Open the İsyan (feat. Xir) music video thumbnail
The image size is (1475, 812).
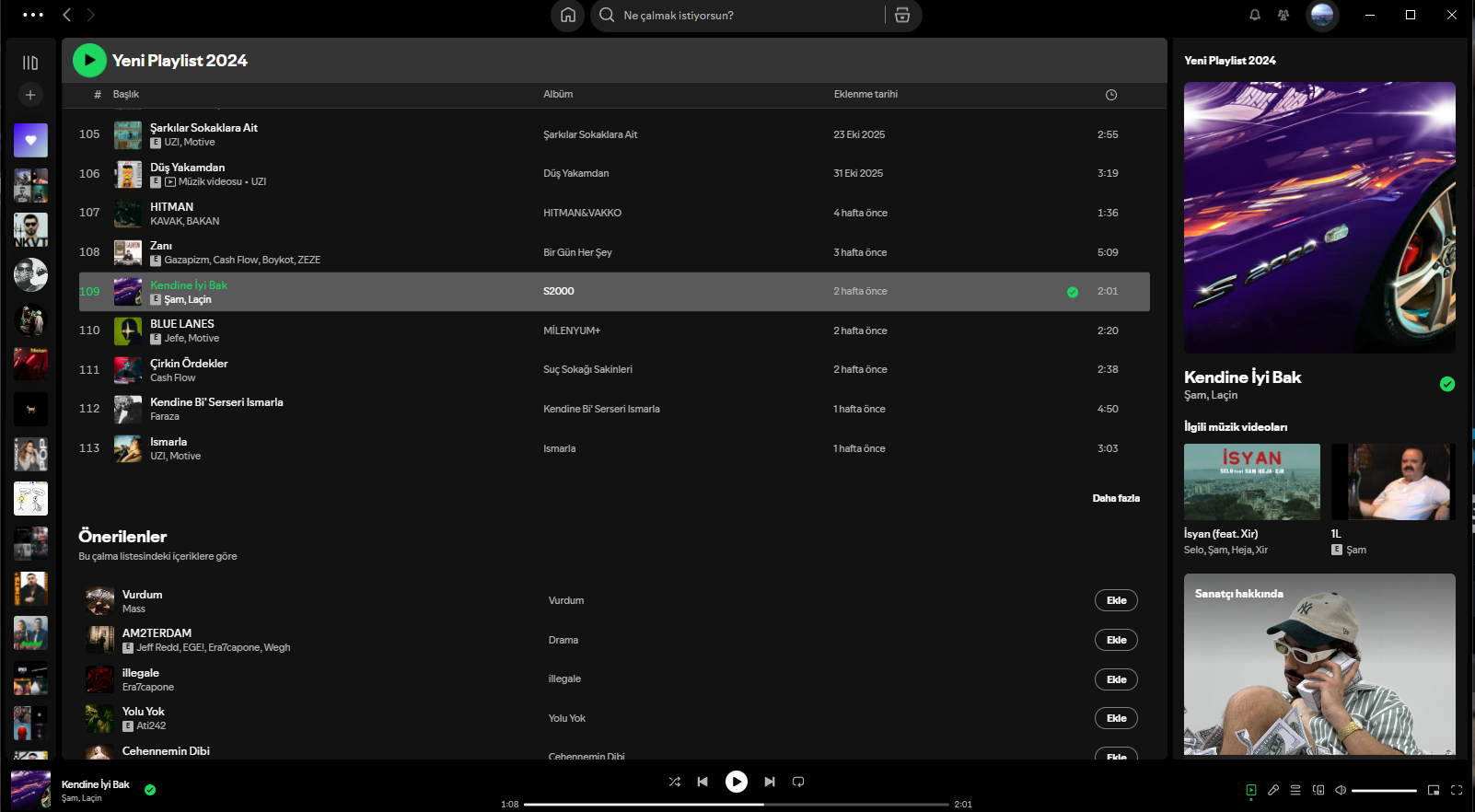[1252, 481]
